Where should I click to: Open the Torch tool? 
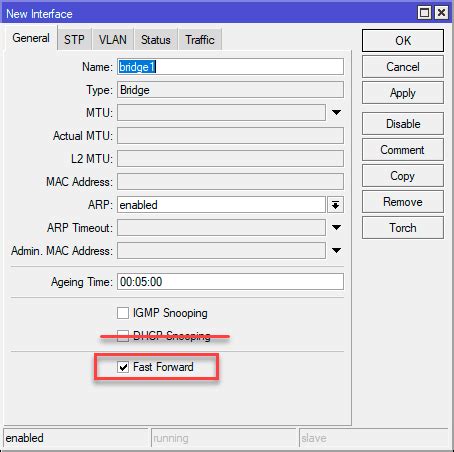[403, 228]
